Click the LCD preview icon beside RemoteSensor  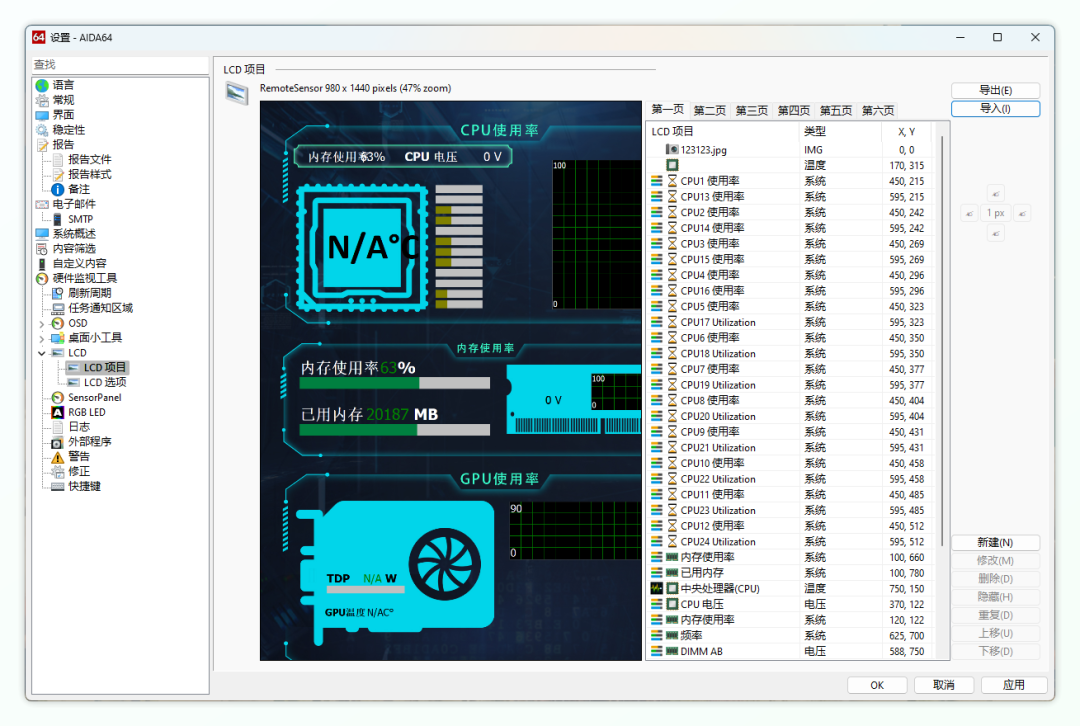pyautogui.click(x=237, y=93)
